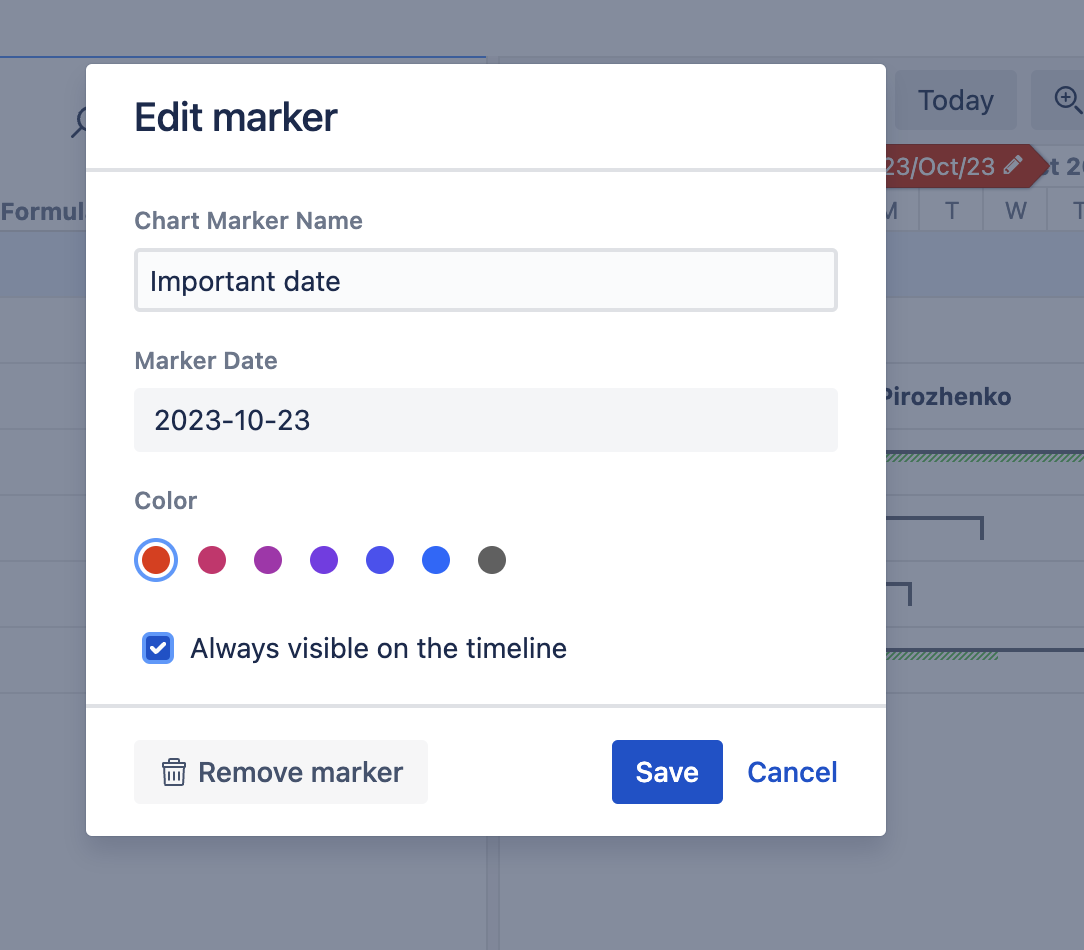
Task: Click the Marker Date field
Action: pyautogui.click(x=486, y=420)
